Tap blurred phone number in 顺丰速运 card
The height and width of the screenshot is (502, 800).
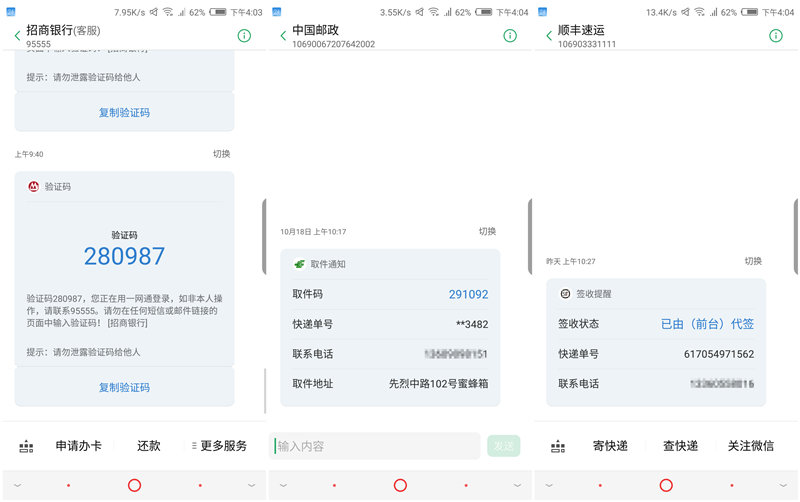pyautogui.click(x=722, y=384)
